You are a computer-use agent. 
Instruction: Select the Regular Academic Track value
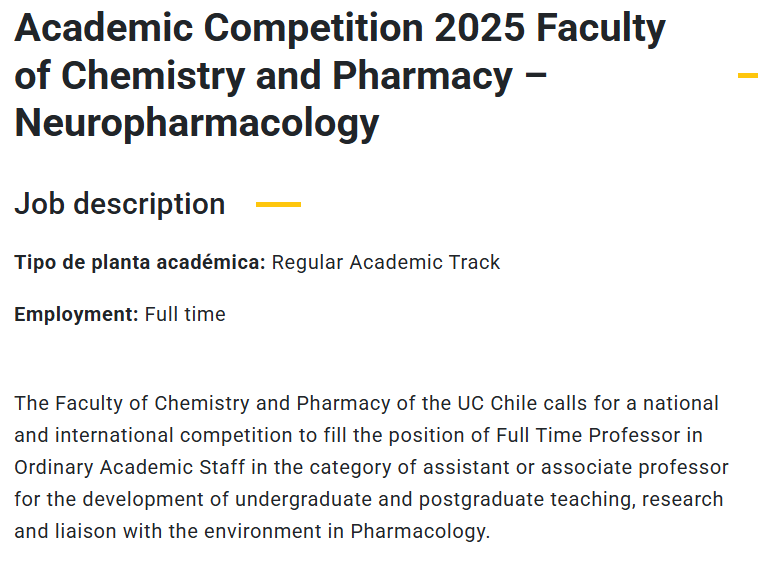pos(386,263)
